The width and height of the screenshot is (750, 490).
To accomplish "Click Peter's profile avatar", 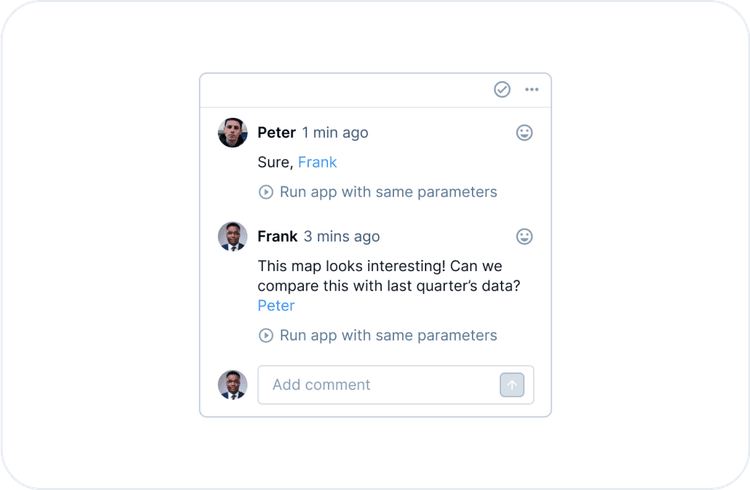I will pyautogui.click(x=233, y=132).
